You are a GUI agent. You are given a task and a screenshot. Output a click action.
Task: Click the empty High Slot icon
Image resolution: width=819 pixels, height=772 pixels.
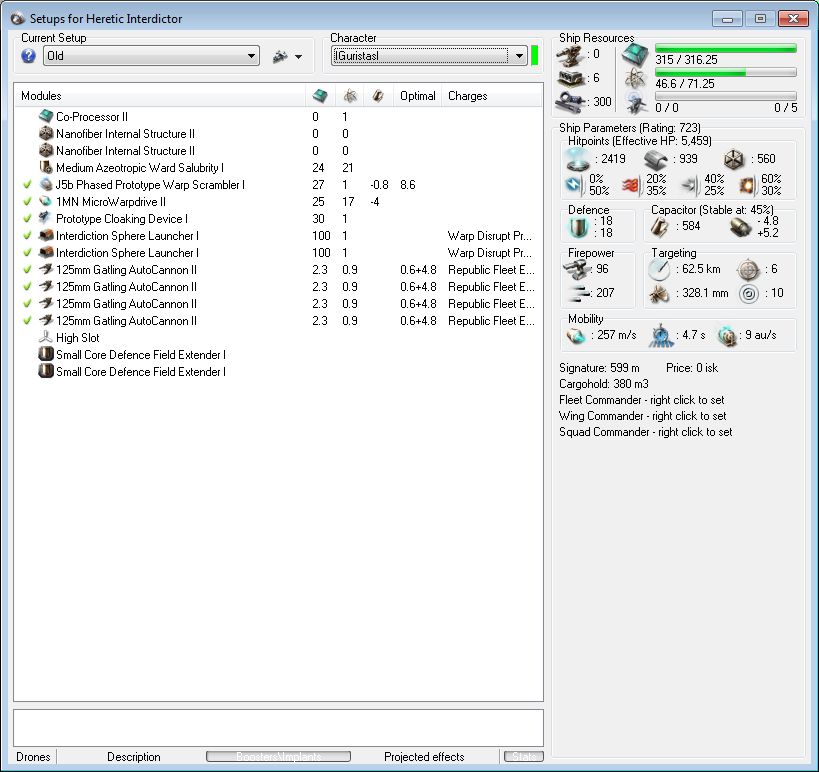click(46, 337)
